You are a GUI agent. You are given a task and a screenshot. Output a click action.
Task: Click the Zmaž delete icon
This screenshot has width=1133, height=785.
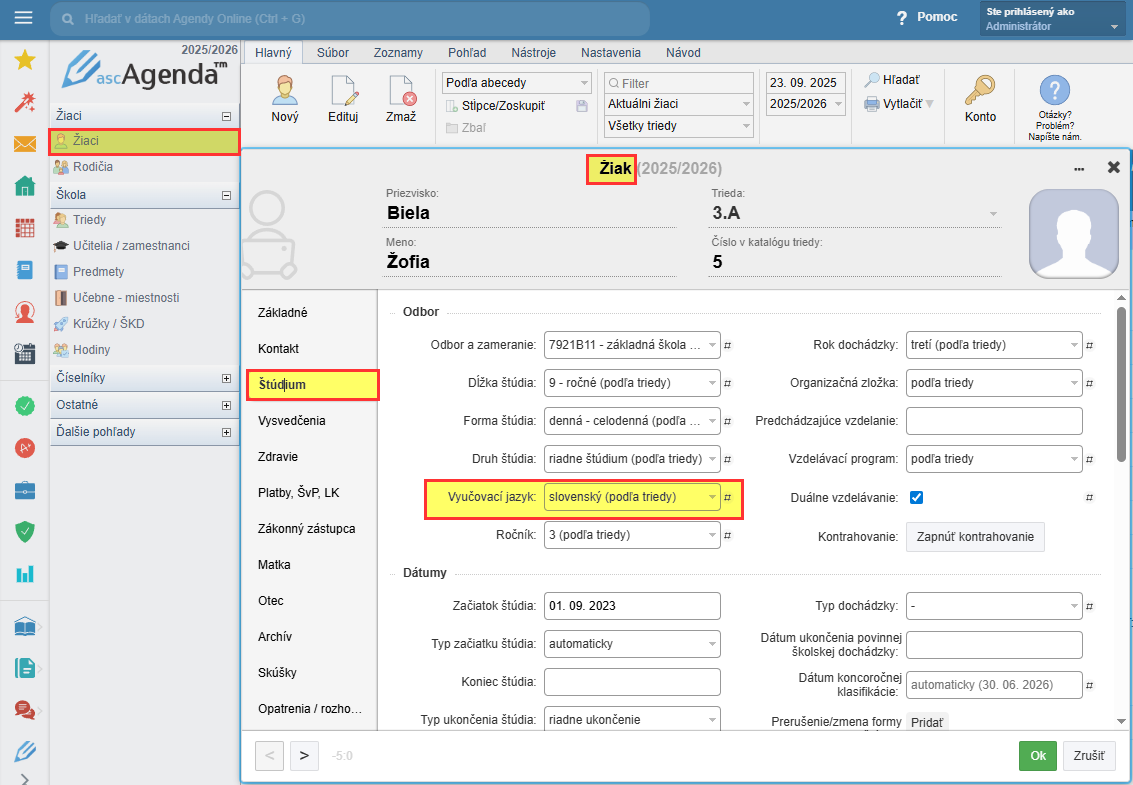401,90
